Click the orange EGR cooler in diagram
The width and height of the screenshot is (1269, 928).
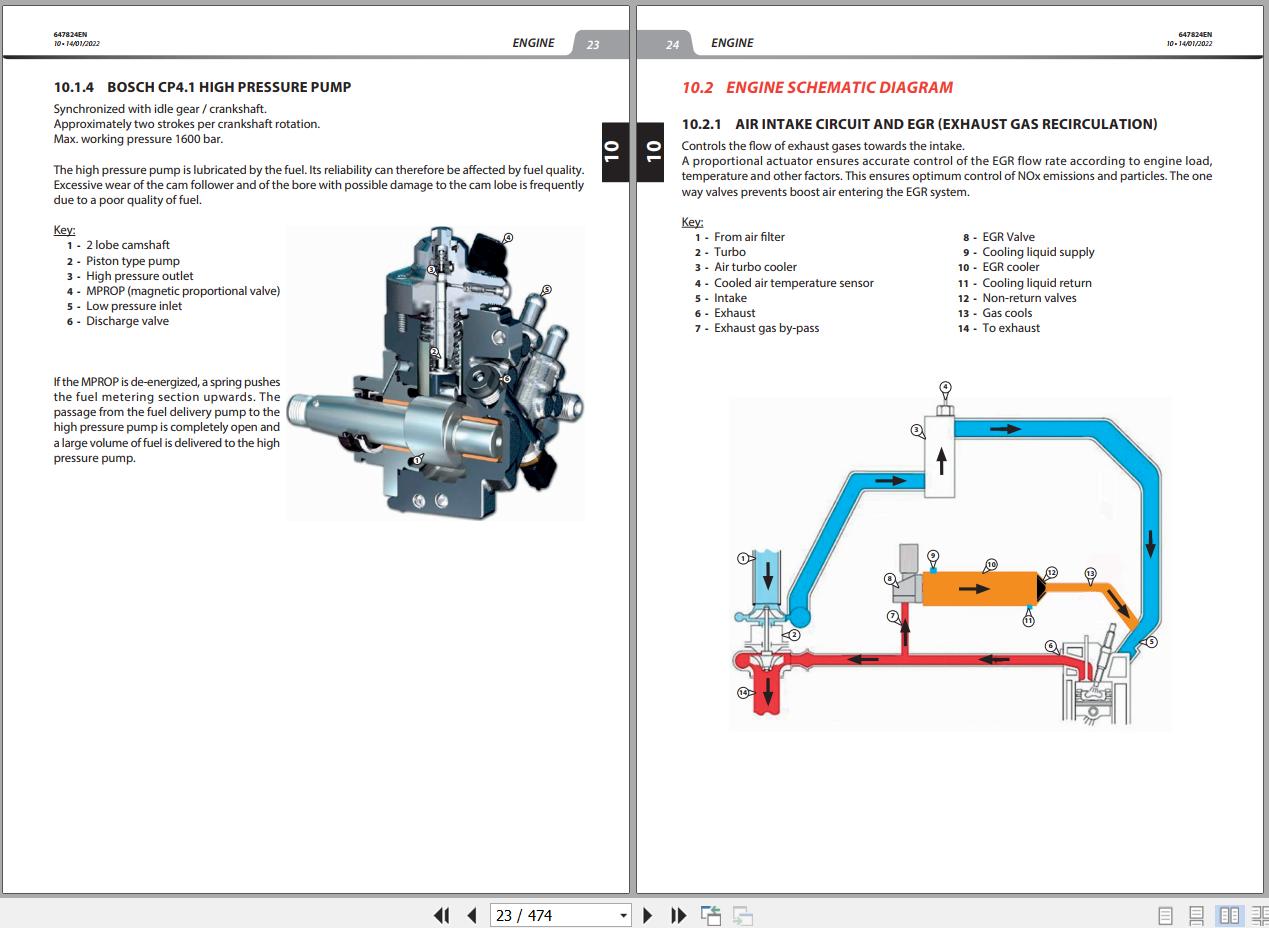click(980, 588)
